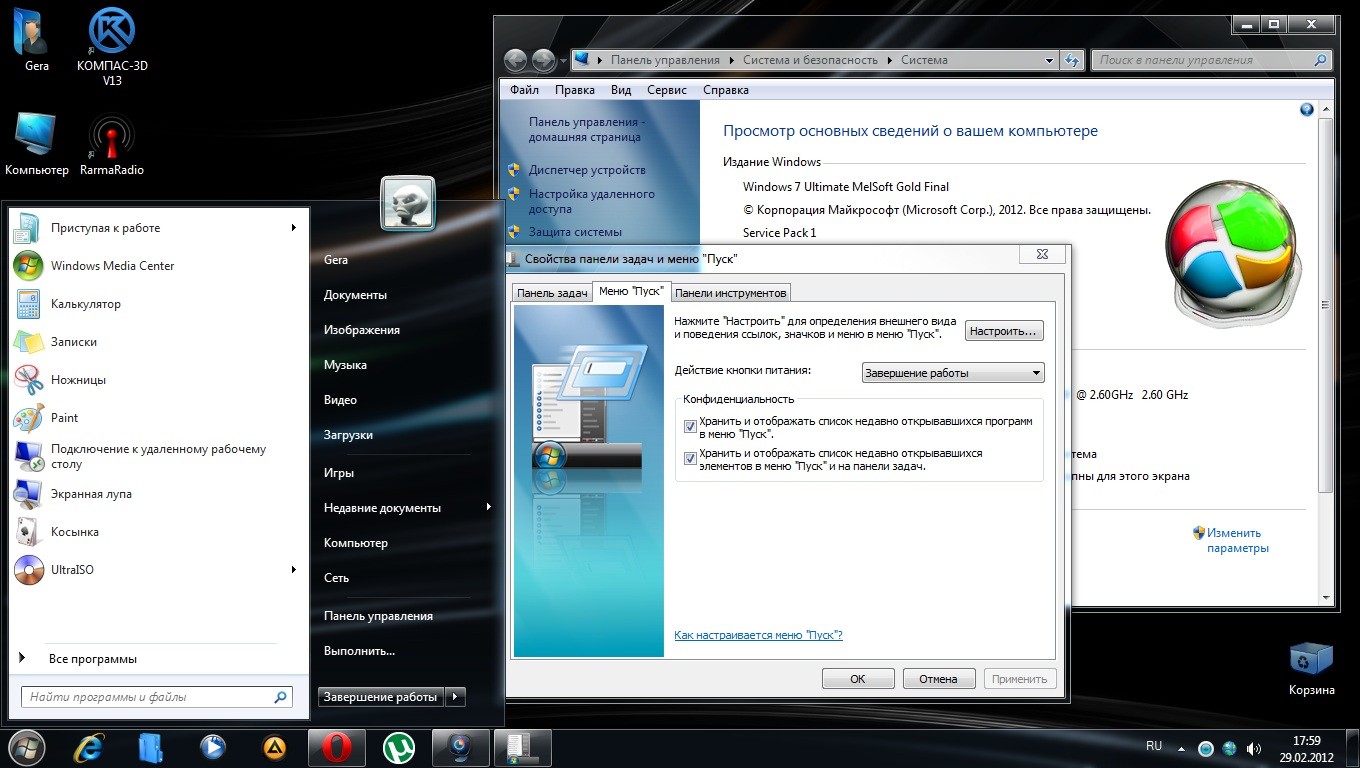Open uTorrent from the taskbar
Image resolution: width=1360 pixels, height=768 pixels.
click(399, 747)
